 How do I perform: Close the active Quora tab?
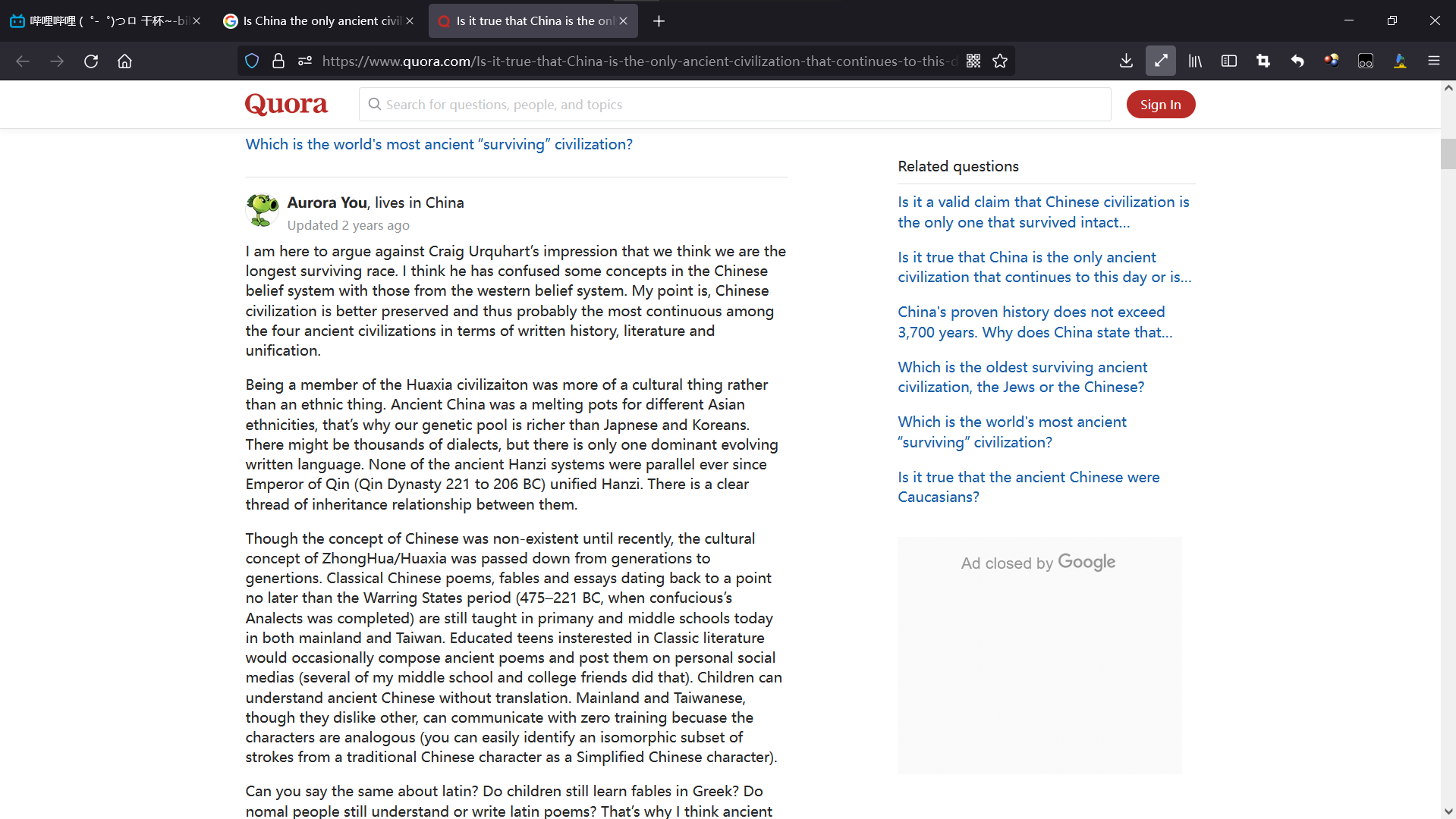tap(623, 21)
